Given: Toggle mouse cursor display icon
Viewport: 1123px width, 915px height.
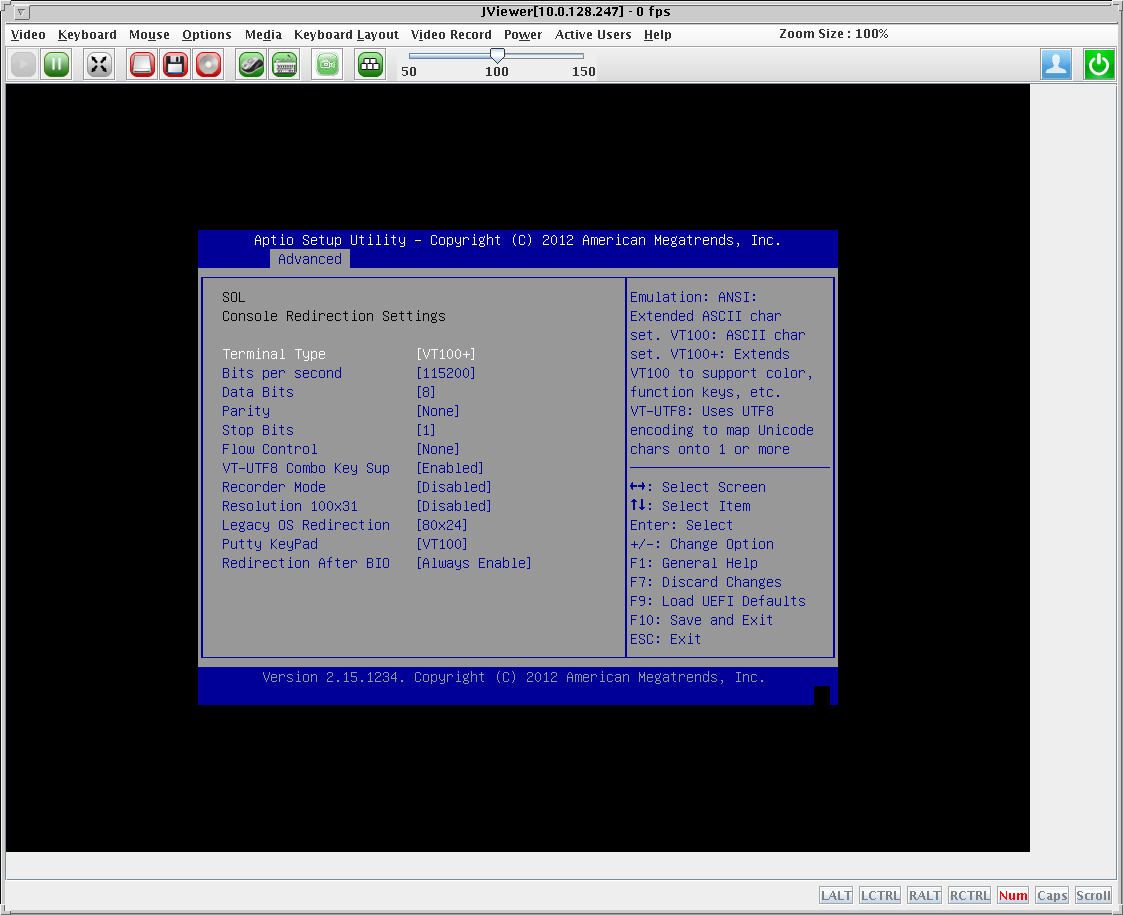Looking at the screenshot, I should coord(251,65).
